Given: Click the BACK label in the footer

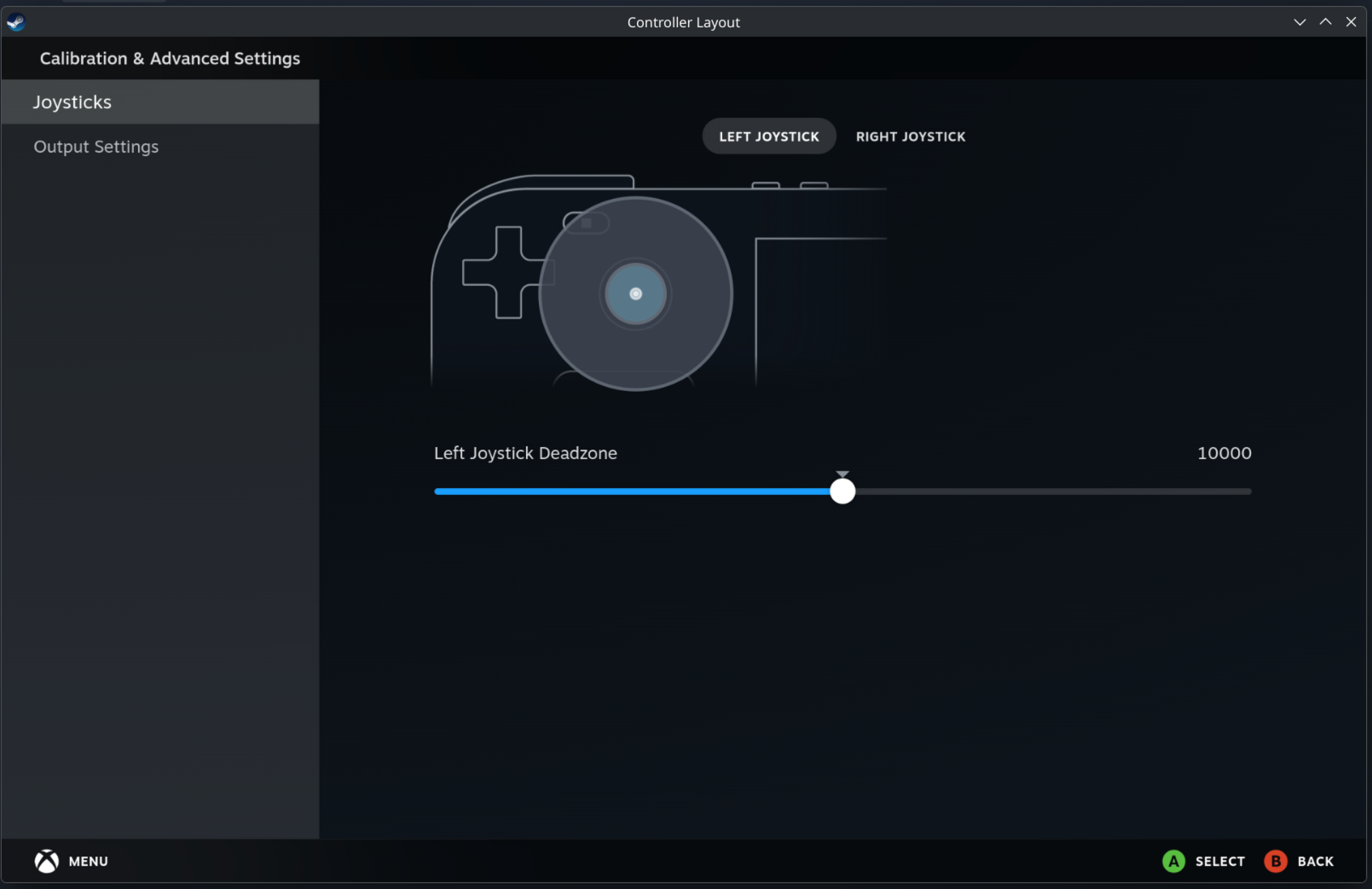Looking at the screenshot, I should pos(1316,862).
